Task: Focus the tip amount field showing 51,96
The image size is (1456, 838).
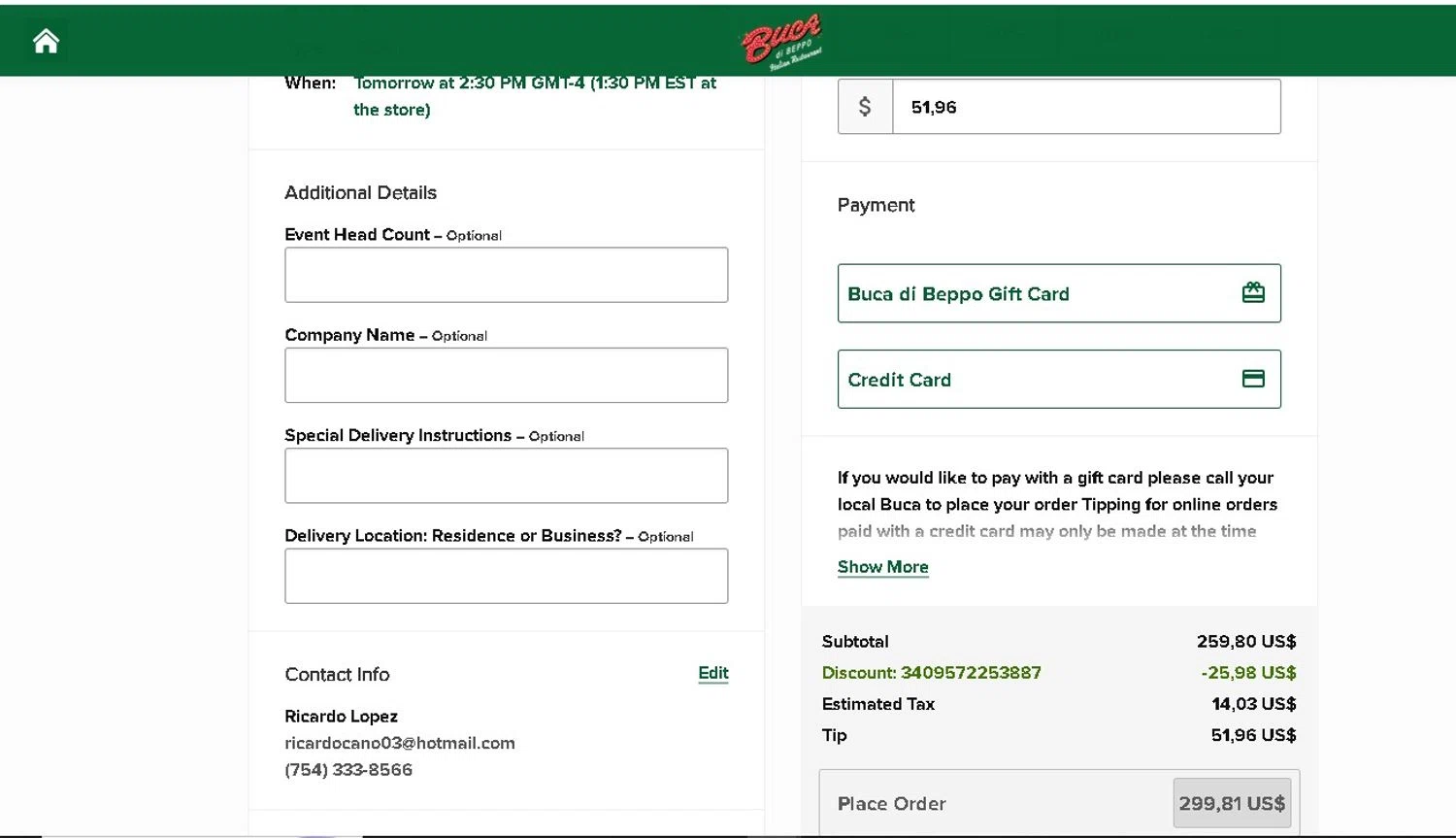Action: point(1086,107)
